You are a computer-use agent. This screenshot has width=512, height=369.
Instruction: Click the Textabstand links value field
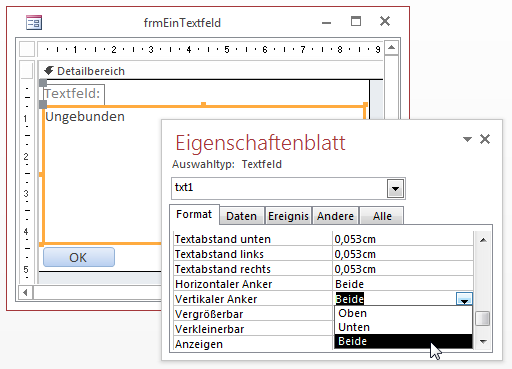point(403,254)
